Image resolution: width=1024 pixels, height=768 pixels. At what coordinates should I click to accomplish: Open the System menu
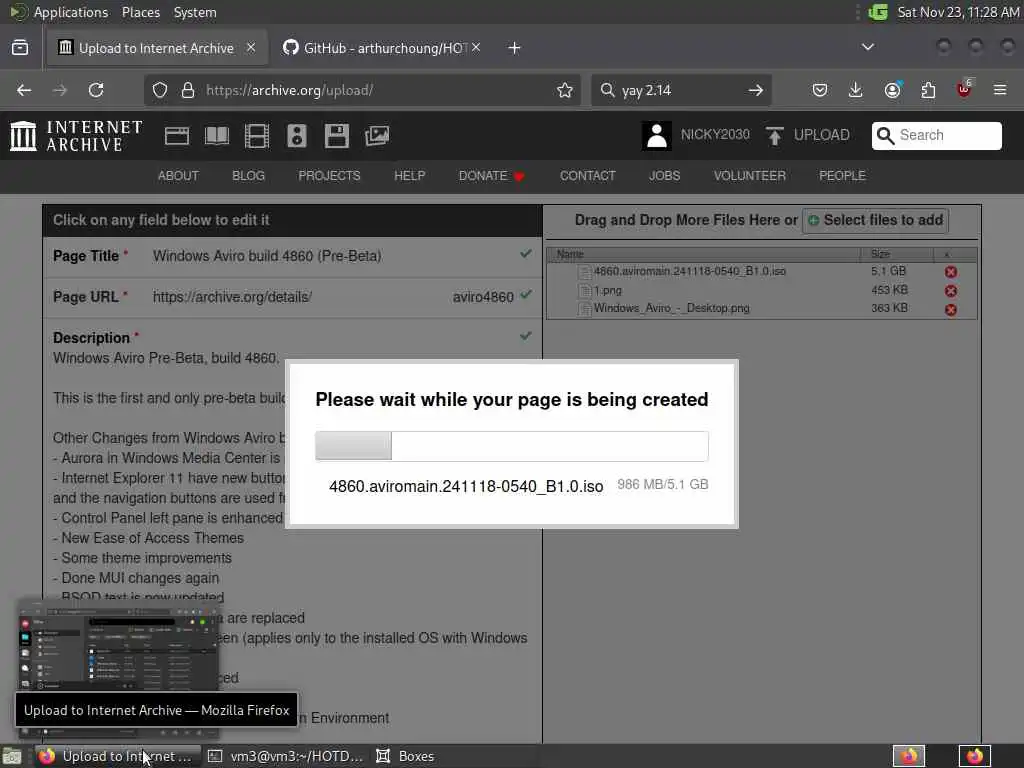click(195, 12)
